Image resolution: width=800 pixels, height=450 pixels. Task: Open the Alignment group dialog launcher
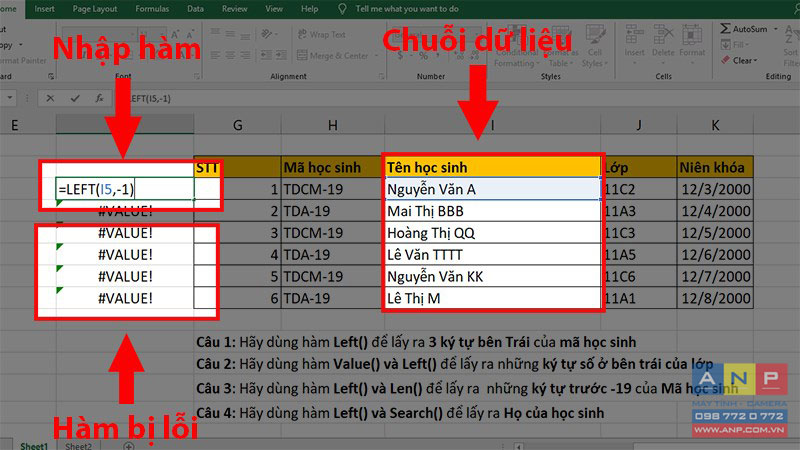point(381,76)
